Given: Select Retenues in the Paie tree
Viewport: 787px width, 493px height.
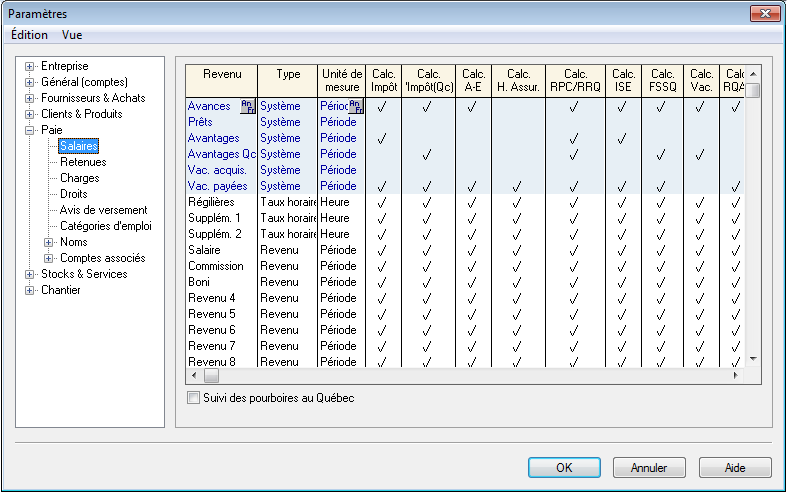Looking at the screenshot, I should point(83,162).
